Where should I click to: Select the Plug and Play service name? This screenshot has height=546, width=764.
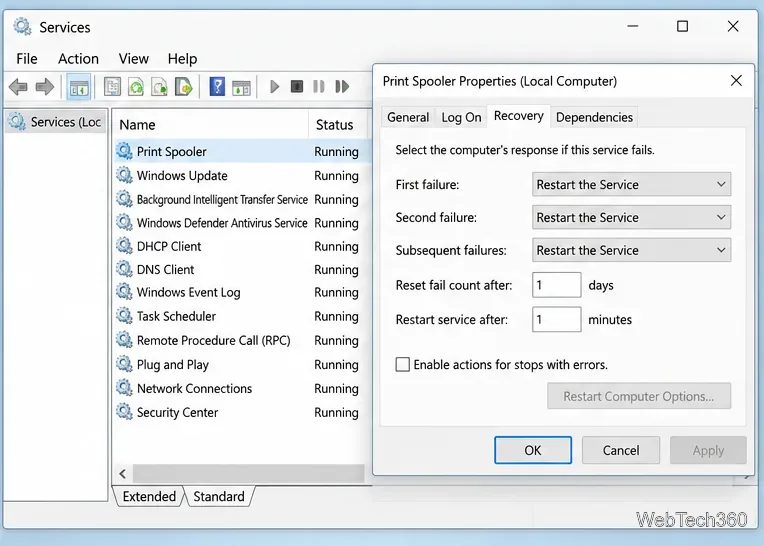(x=172, y=365)
